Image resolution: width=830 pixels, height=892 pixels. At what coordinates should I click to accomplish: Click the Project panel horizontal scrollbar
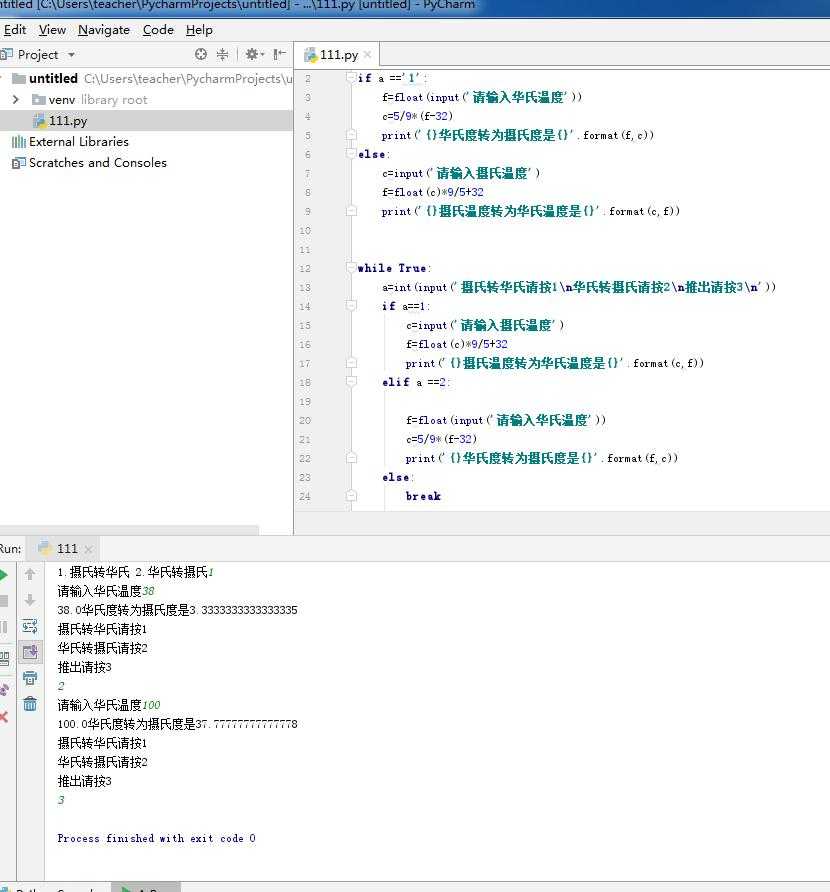tap(129, 530)
